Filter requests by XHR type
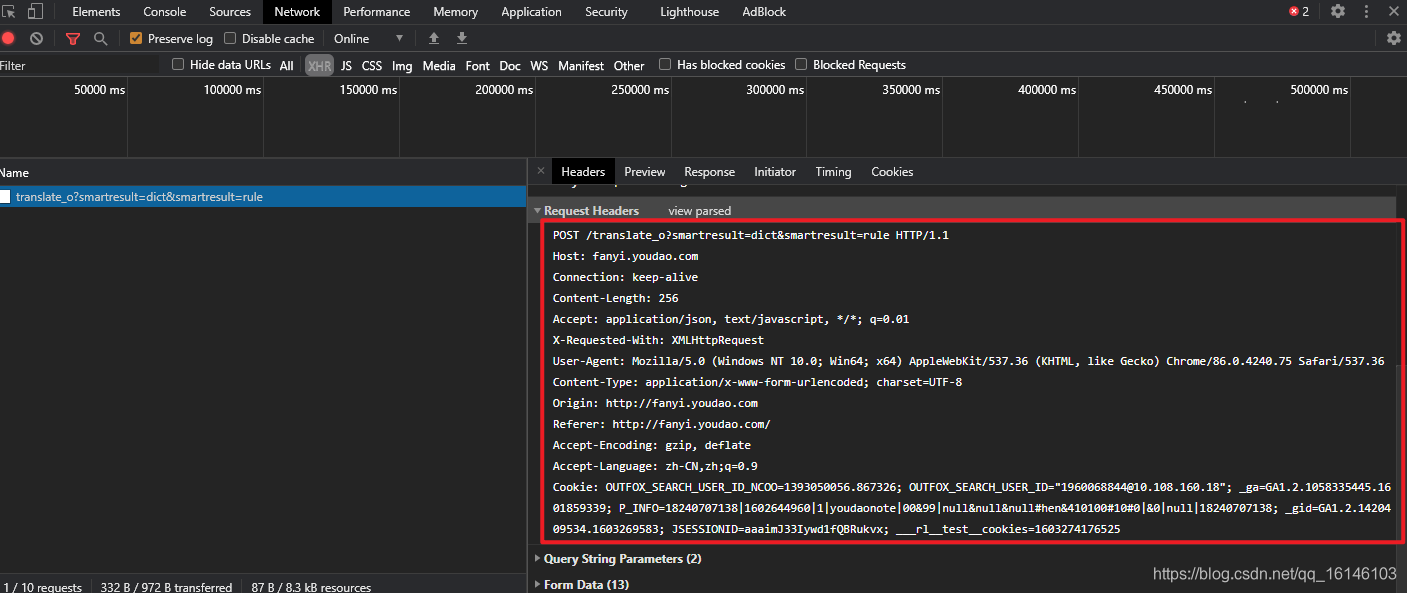 click(320, 66)
